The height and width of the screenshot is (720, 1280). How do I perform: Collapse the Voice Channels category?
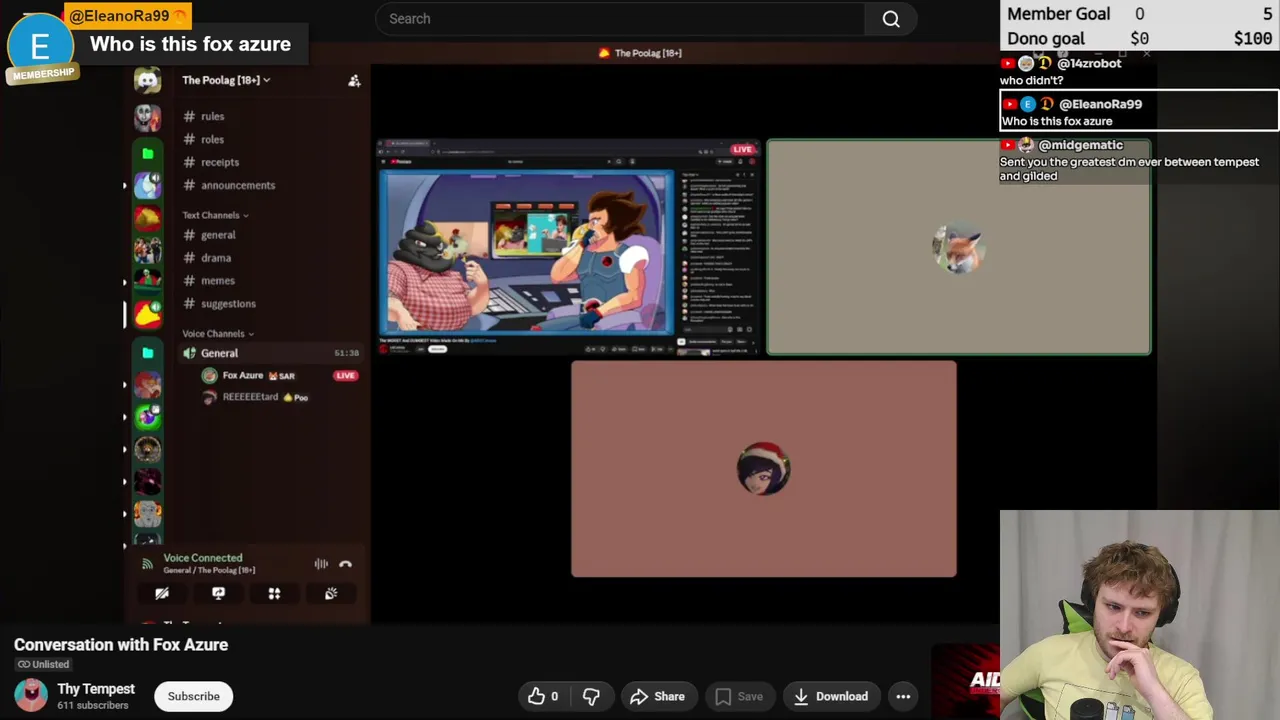[x=218, y=334]
